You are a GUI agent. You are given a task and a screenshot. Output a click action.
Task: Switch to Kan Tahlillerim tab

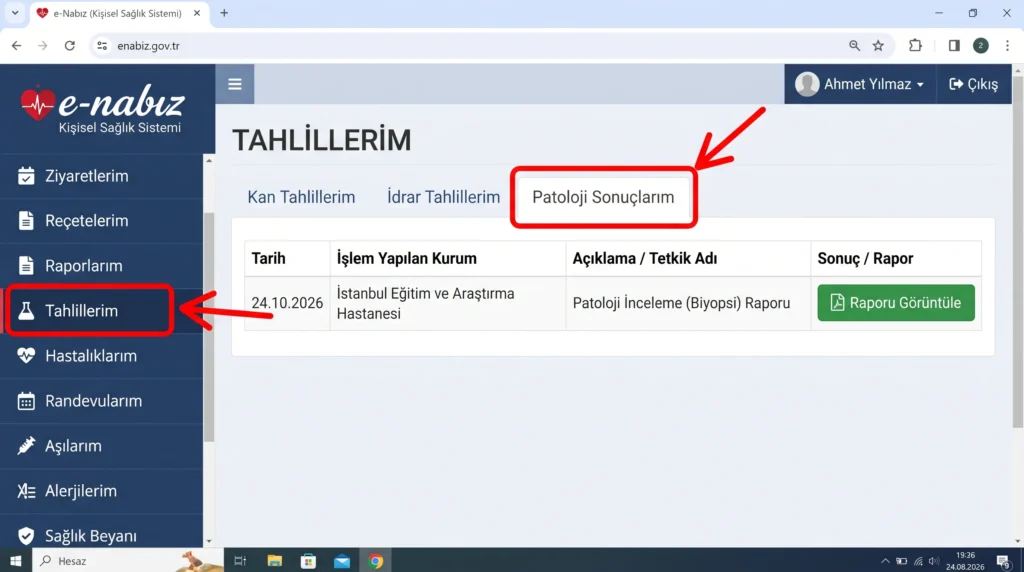[301, 197]
